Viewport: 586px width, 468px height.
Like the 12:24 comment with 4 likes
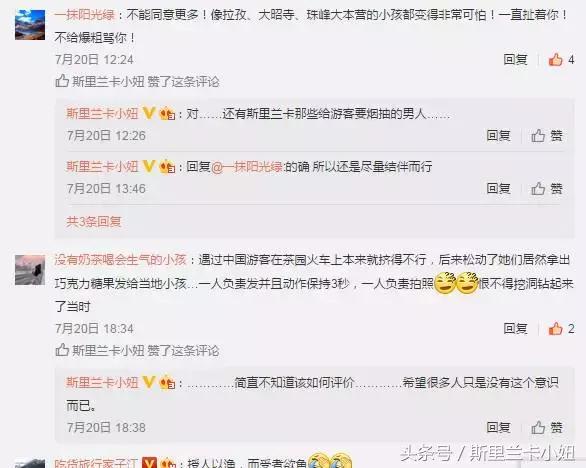pyautogui.click(x=555, y=60)
